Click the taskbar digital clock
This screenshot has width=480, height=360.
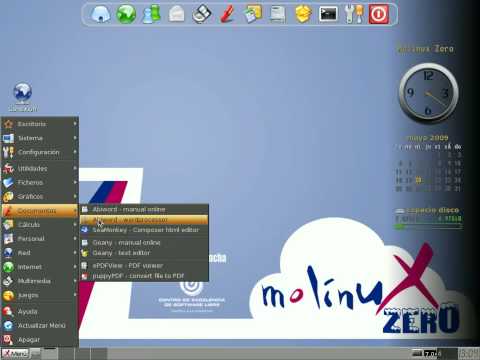tap(468, 353)
